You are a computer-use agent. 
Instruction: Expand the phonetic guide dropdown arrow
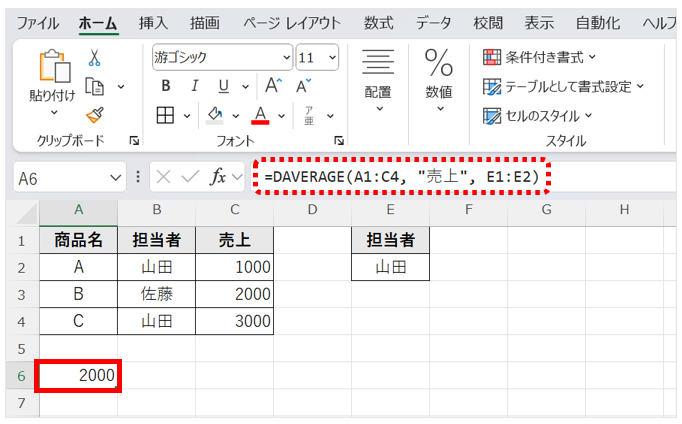tap(330, 116)
